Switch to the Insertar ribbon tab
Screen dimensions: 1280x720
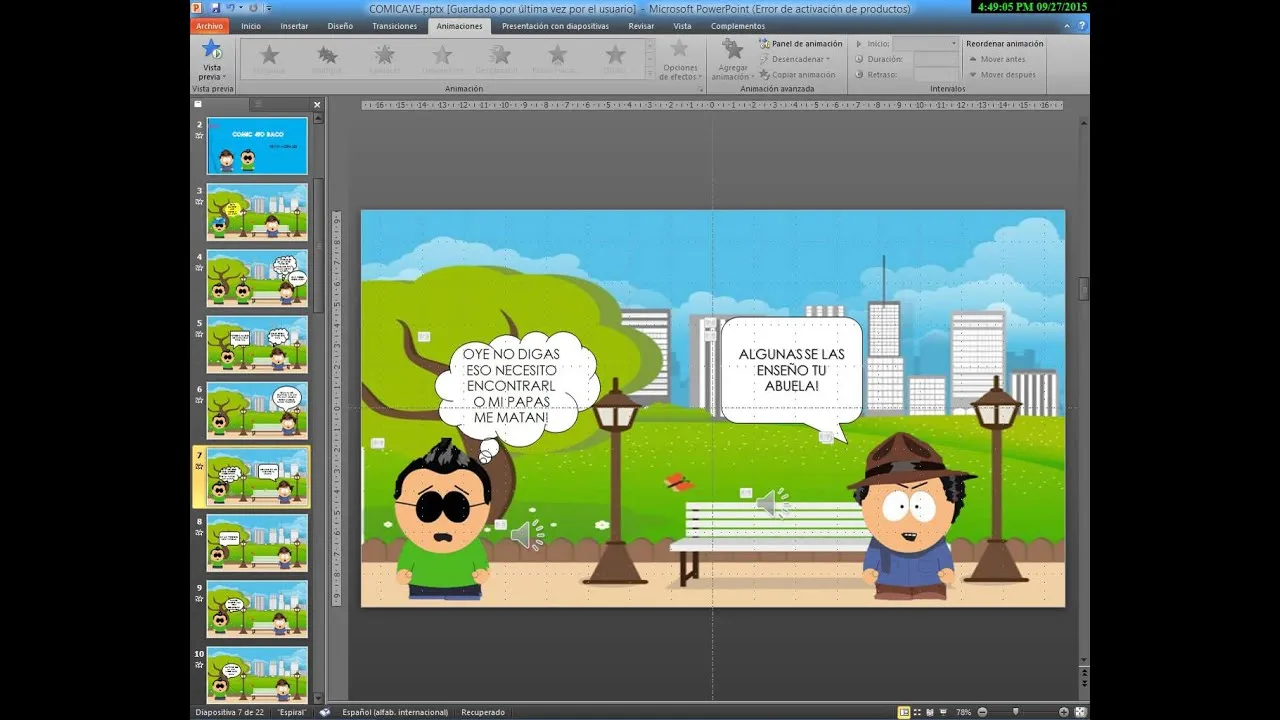point(294,26)
